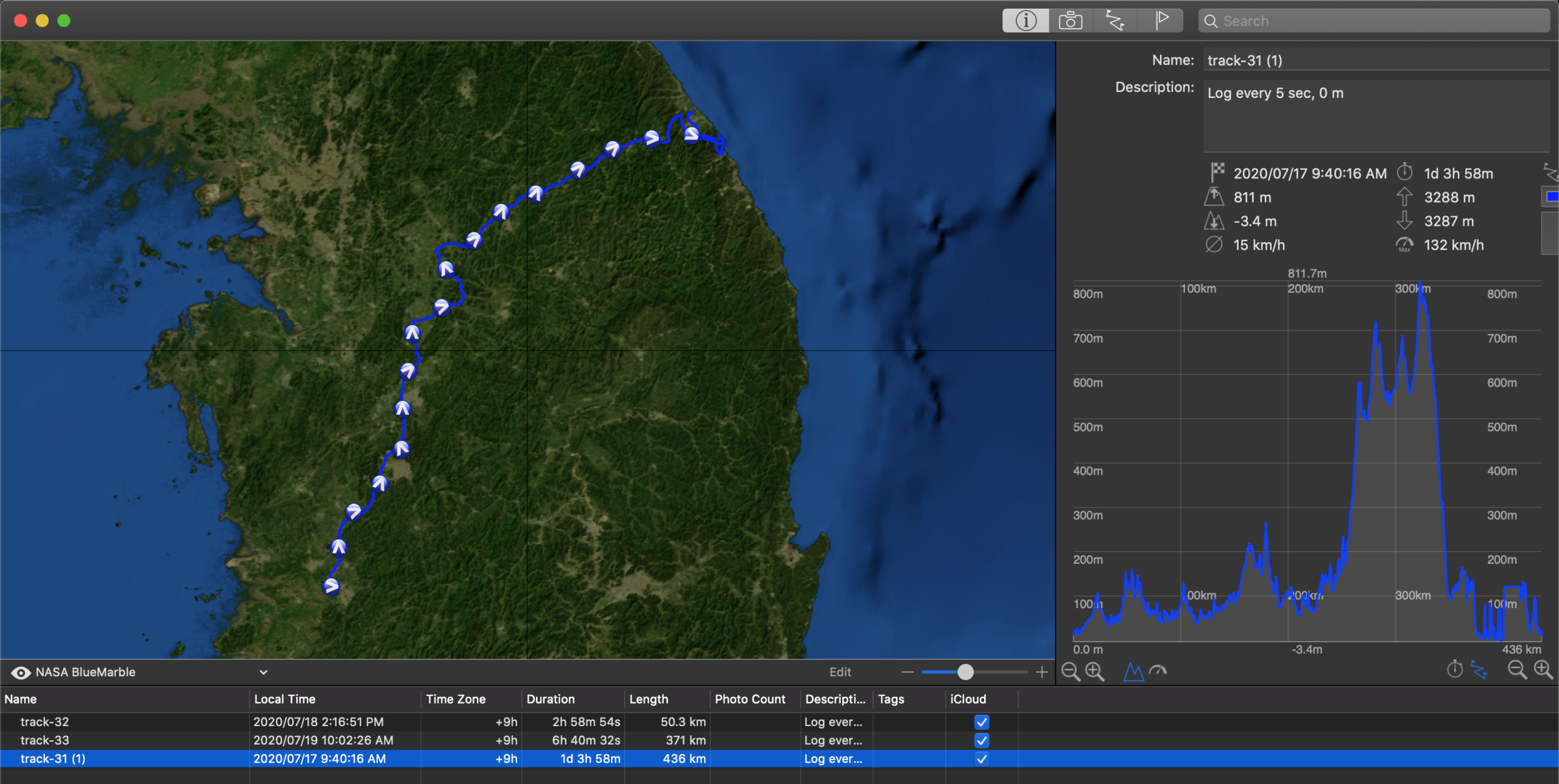This screenshot has height=784, width=1559.
Task: Sort by Duration column header
Action: [x=572, y=699]
